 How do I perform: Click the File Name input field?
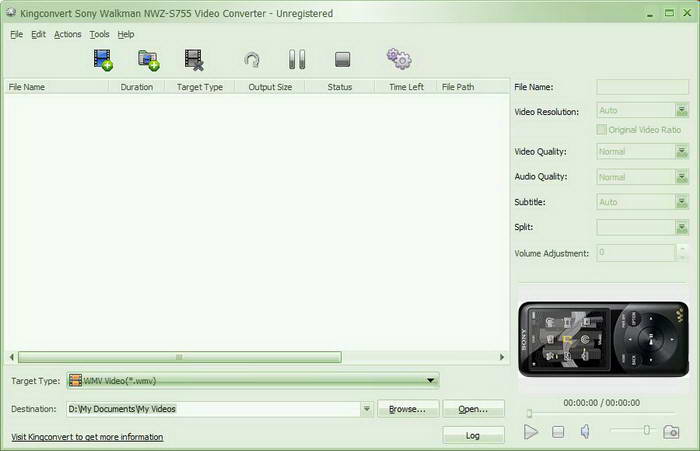pos(642,87)
